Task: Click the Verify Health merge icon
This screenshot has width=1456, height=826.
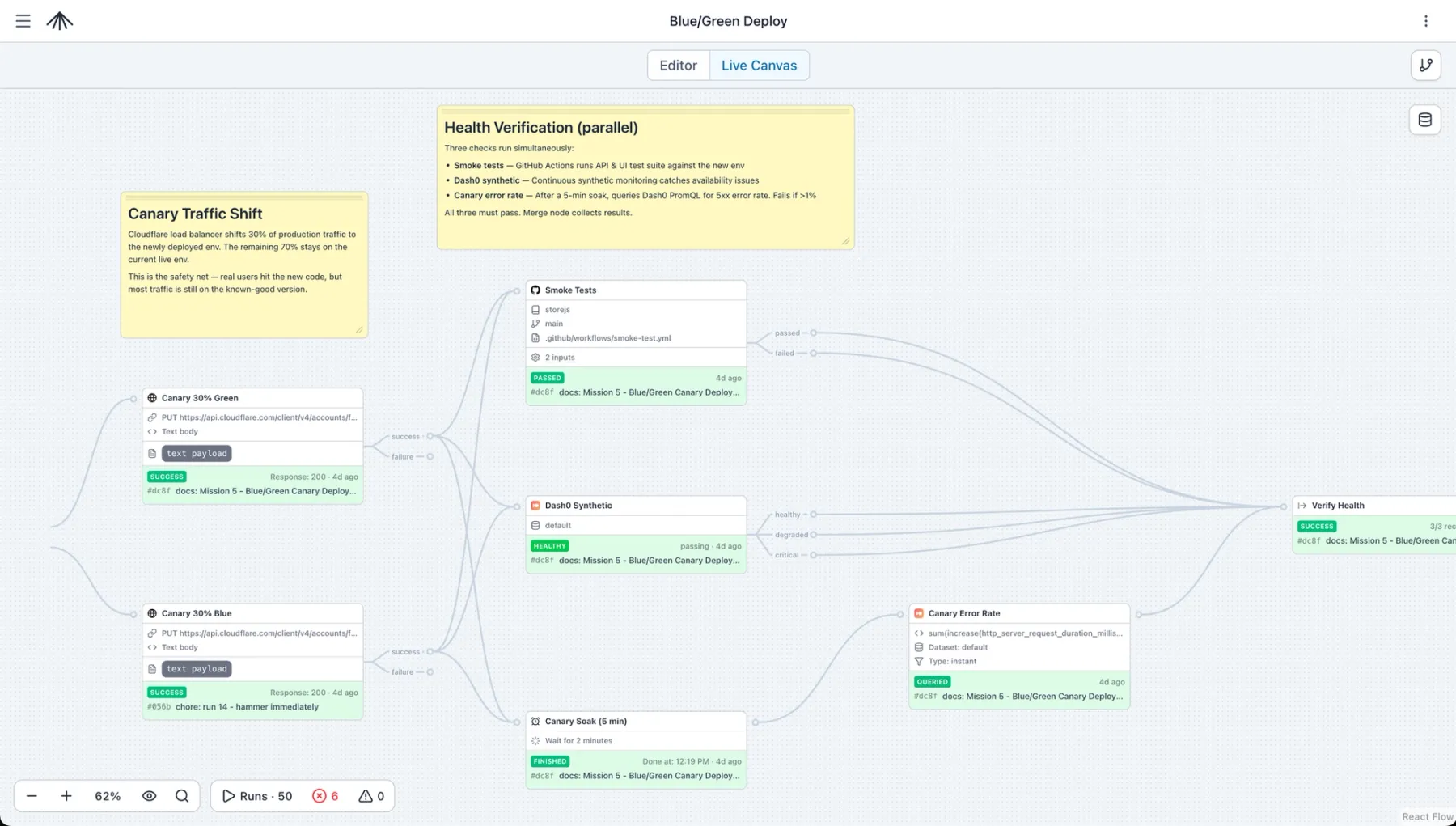Action: 1302,506
